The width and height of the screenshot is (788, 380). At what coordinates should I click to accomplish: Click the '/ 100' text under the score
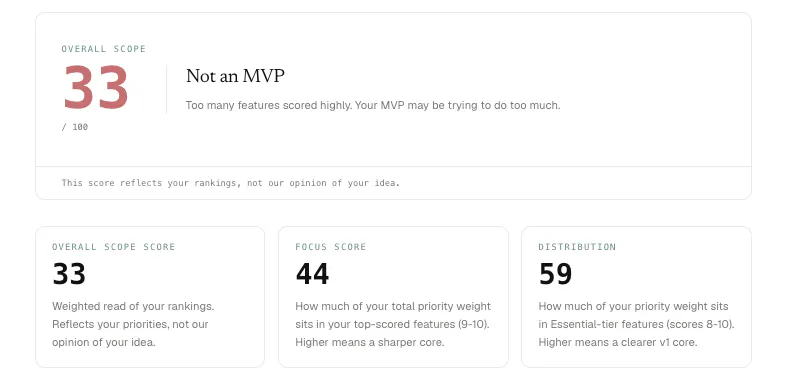point(75,127)
